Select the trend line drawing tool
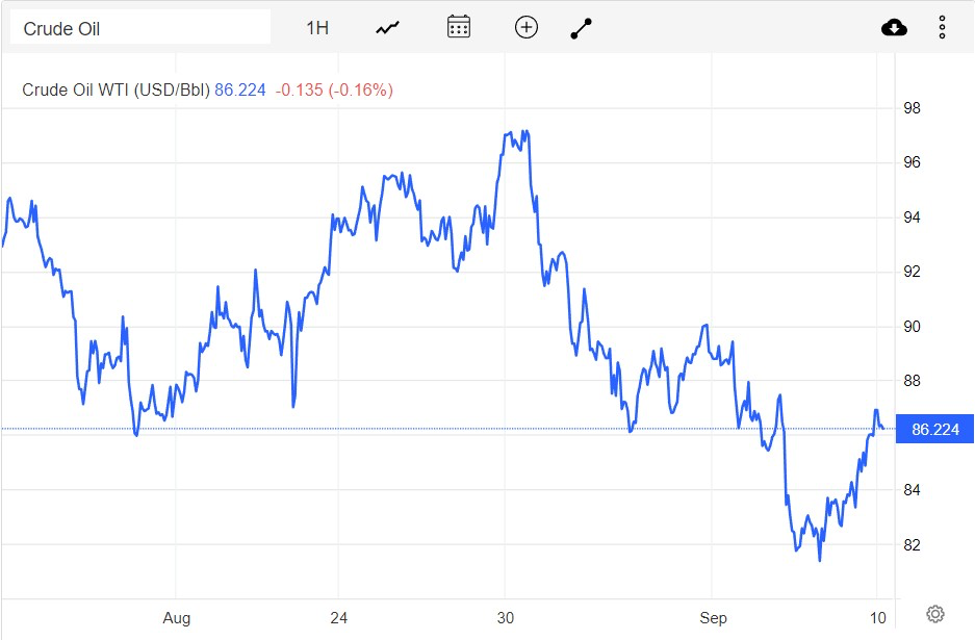This screenshot has width=977, height=641. tap(581, 28)
